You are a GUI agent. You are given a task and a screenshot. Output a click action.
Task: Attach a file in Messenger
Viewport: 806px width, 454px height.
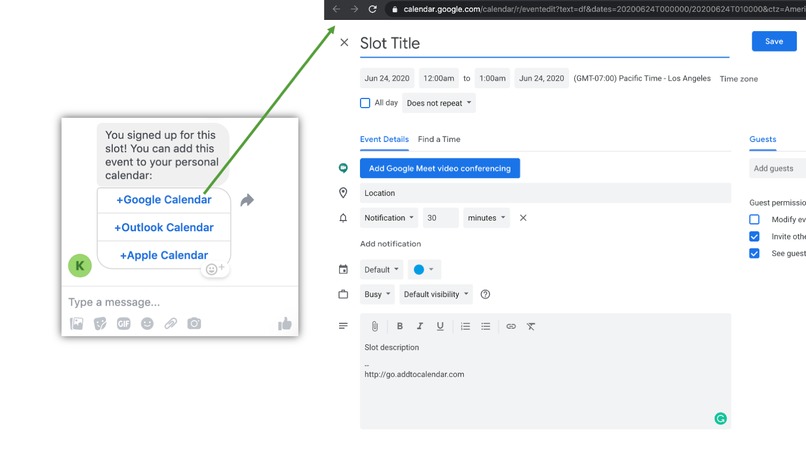[171, 323]
